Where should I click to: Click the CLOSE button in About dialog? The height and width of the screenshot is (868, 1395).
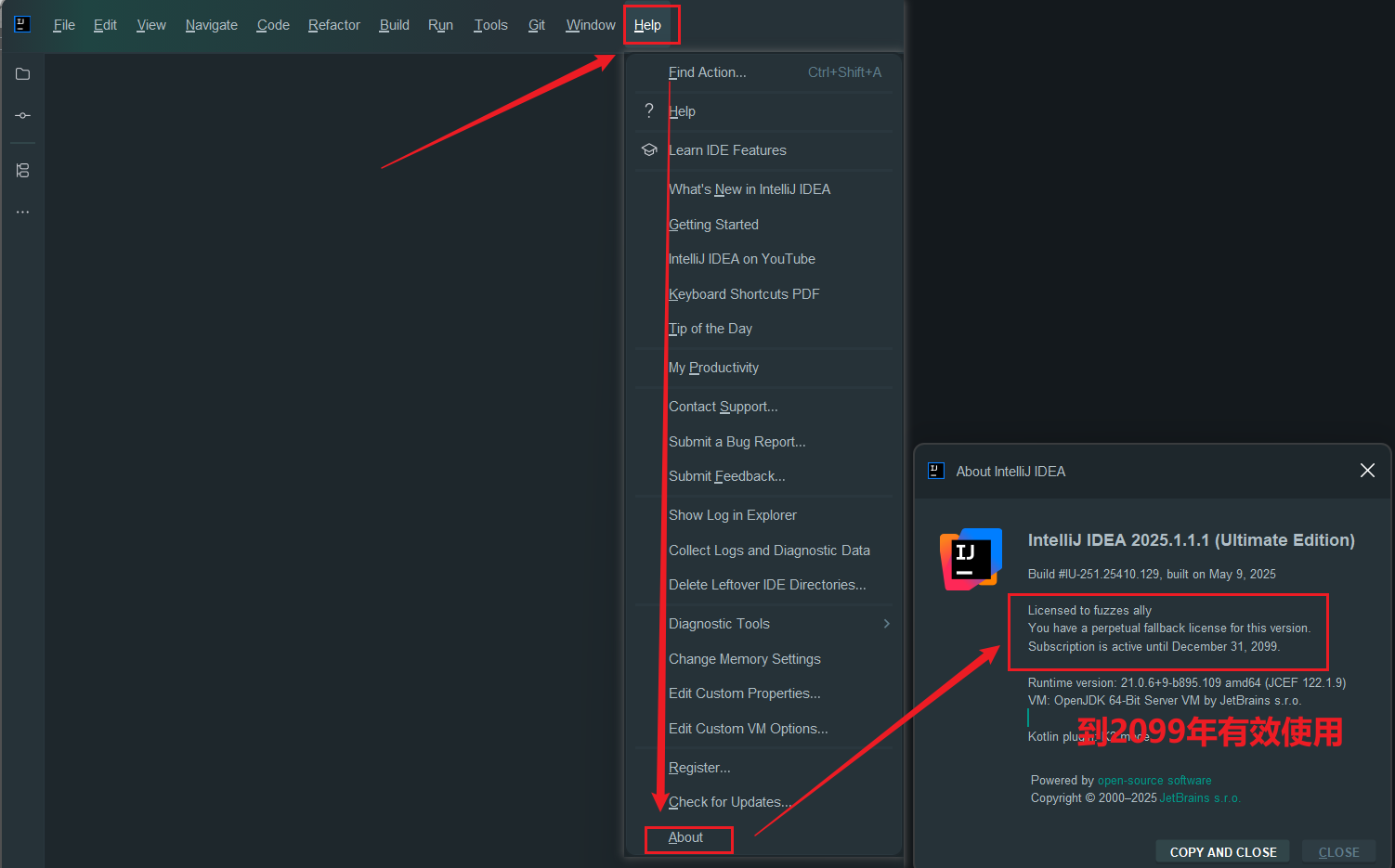1338,851
